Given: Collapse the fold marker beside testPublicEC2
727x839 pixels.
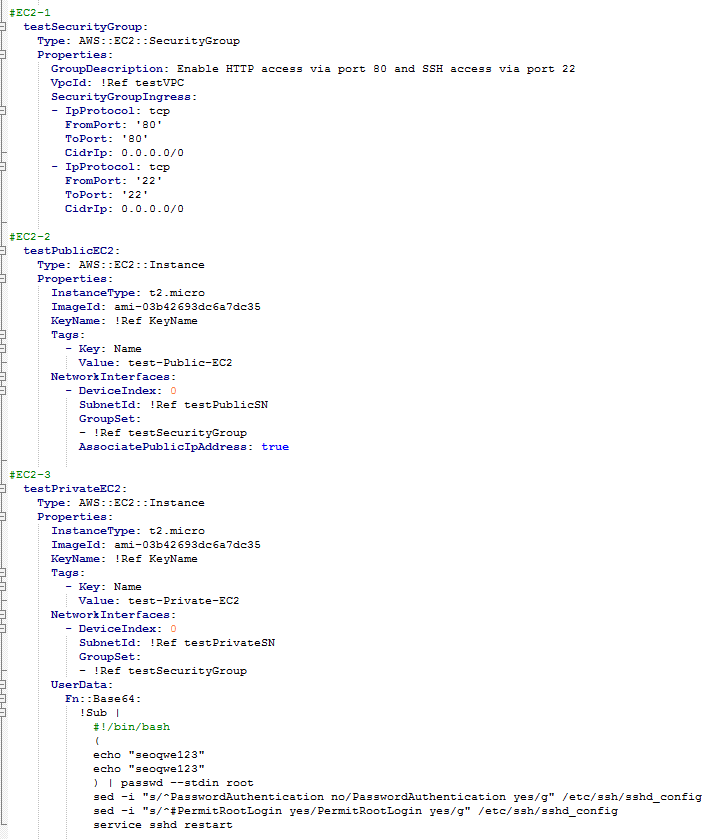Looking at the screenshot, I should click(3, 251).
